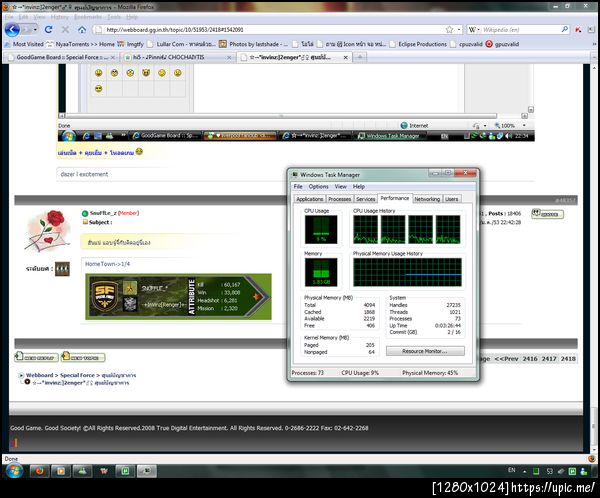Click the CPU Usage meter in Task Manager
The image size is (600, 498).
[x=321, y=229]
